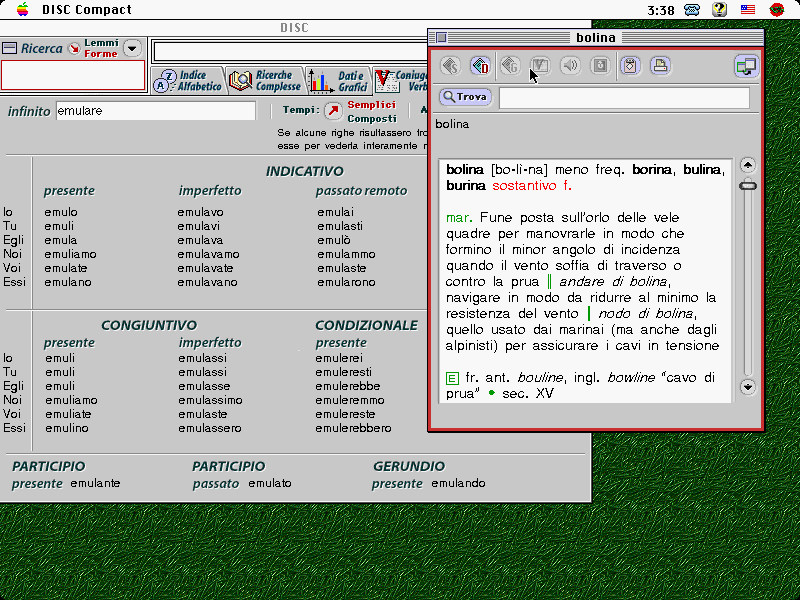Click the CONDIZIONALE heading

coord(366,325)
